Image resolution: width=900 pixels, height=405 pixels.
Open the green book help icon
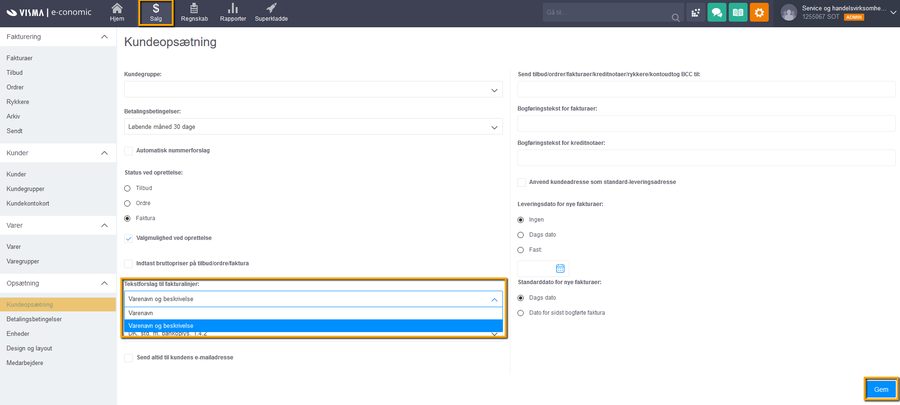point(738,13)
